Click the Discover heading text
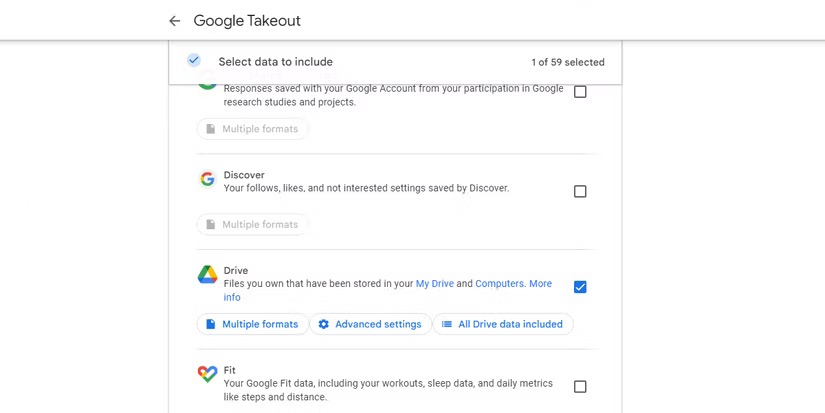 pos(244,175)
